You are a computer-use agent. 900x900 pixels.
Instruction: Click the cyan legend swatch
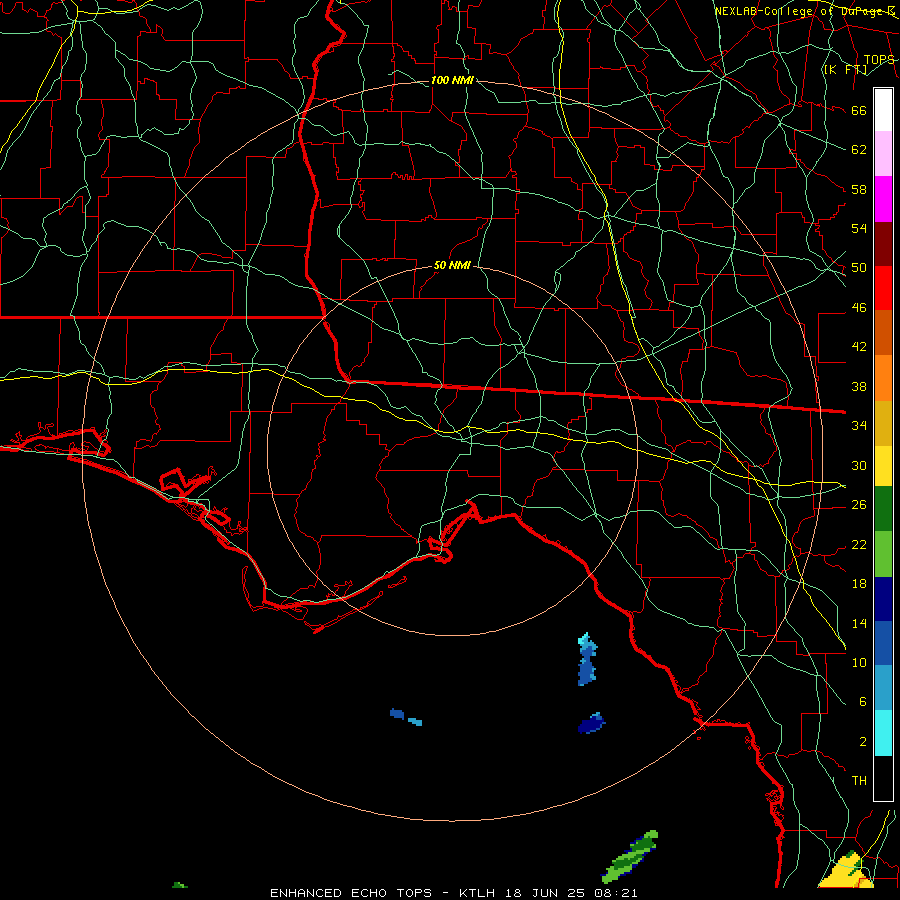tap(883, 733)
